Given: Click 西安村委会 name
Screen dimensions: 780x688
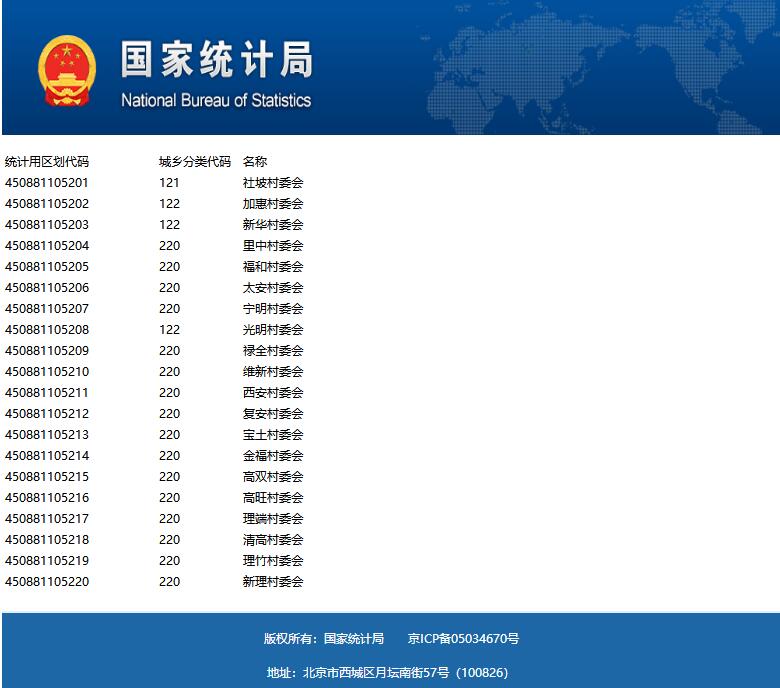Looking at the screenshot, I should tap(273, 393).
